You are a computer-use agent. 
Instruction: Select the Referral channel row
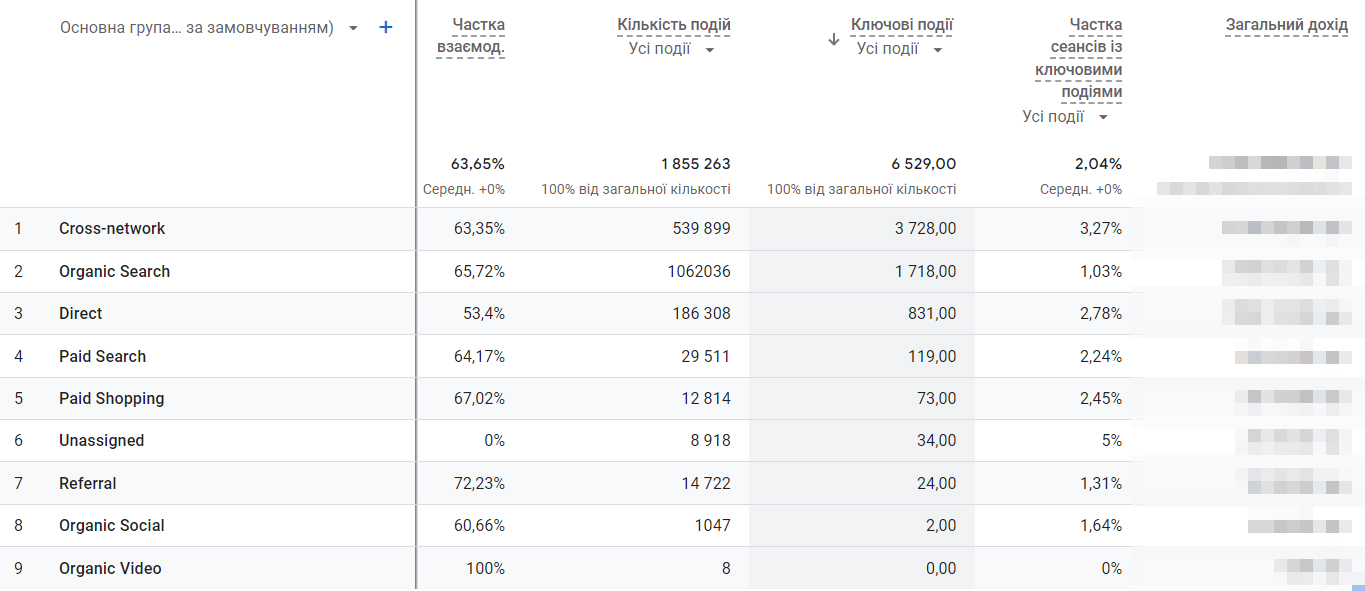(x=88, y=483)
